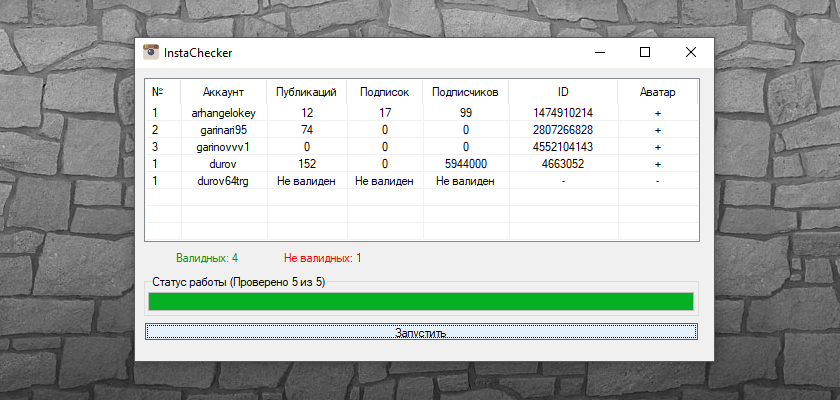Click the ID value 4552104143

coord(563,147)
